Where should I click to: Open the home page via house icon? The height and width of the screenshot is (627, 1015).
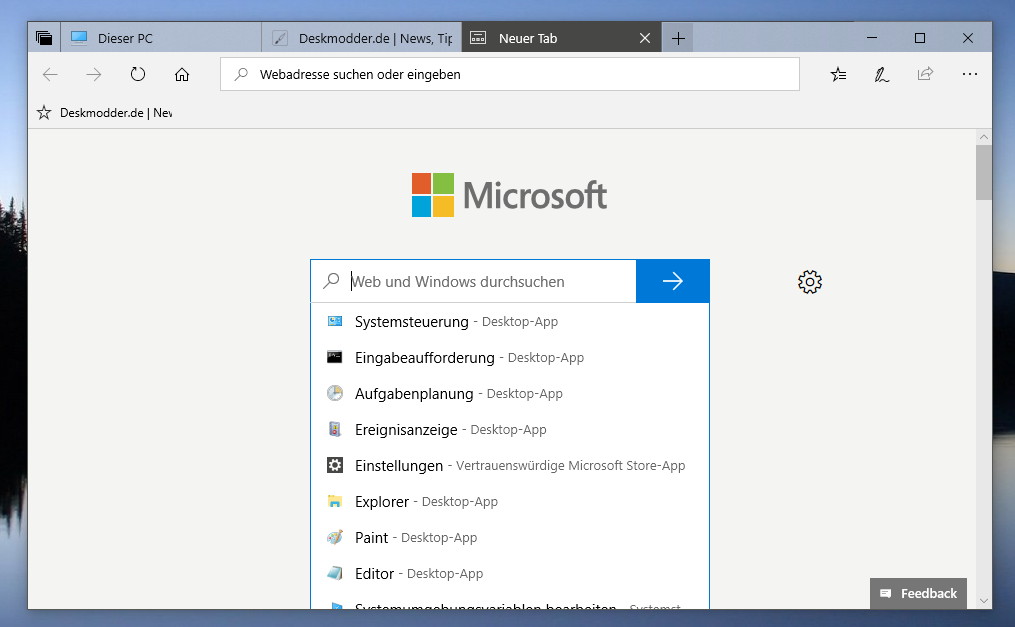(182, 74)
